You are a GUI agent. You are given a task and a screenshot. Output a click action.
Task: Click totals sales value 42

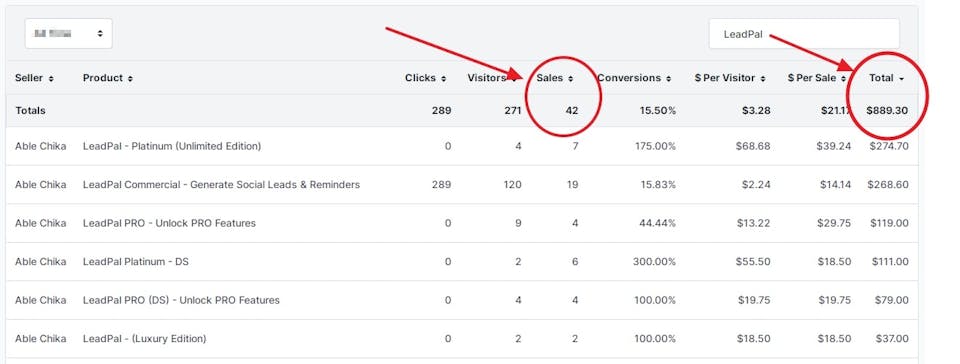tap(572, 111)
